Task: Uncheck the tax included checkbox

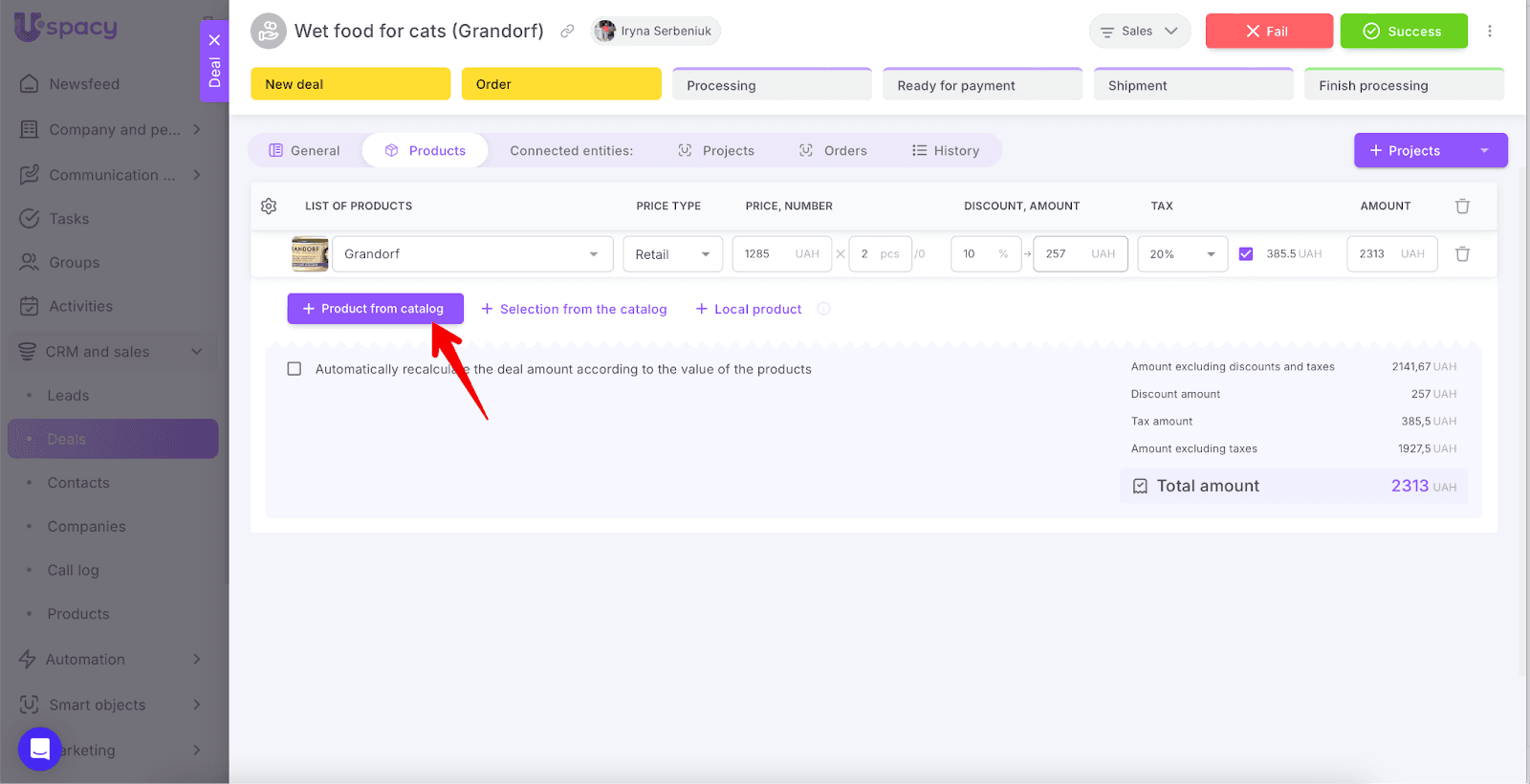Action: coord(1245,254)
